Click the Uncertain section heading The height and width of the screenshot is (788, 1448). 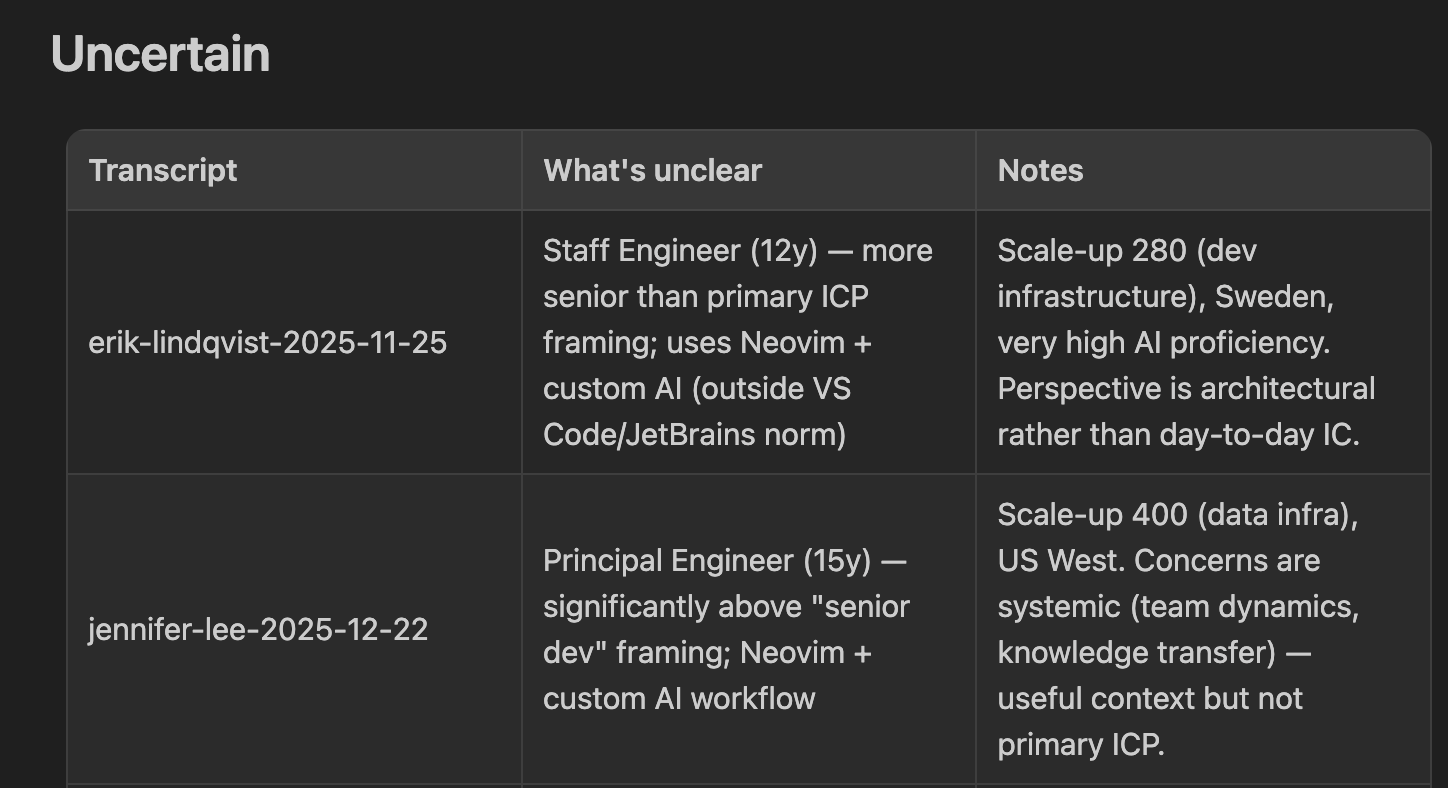tap(160, 53)
